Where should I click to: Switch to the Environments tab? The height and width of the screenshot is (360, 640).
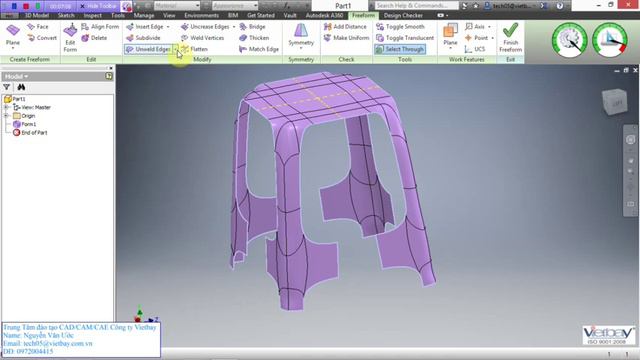click(x=202, y=16)
